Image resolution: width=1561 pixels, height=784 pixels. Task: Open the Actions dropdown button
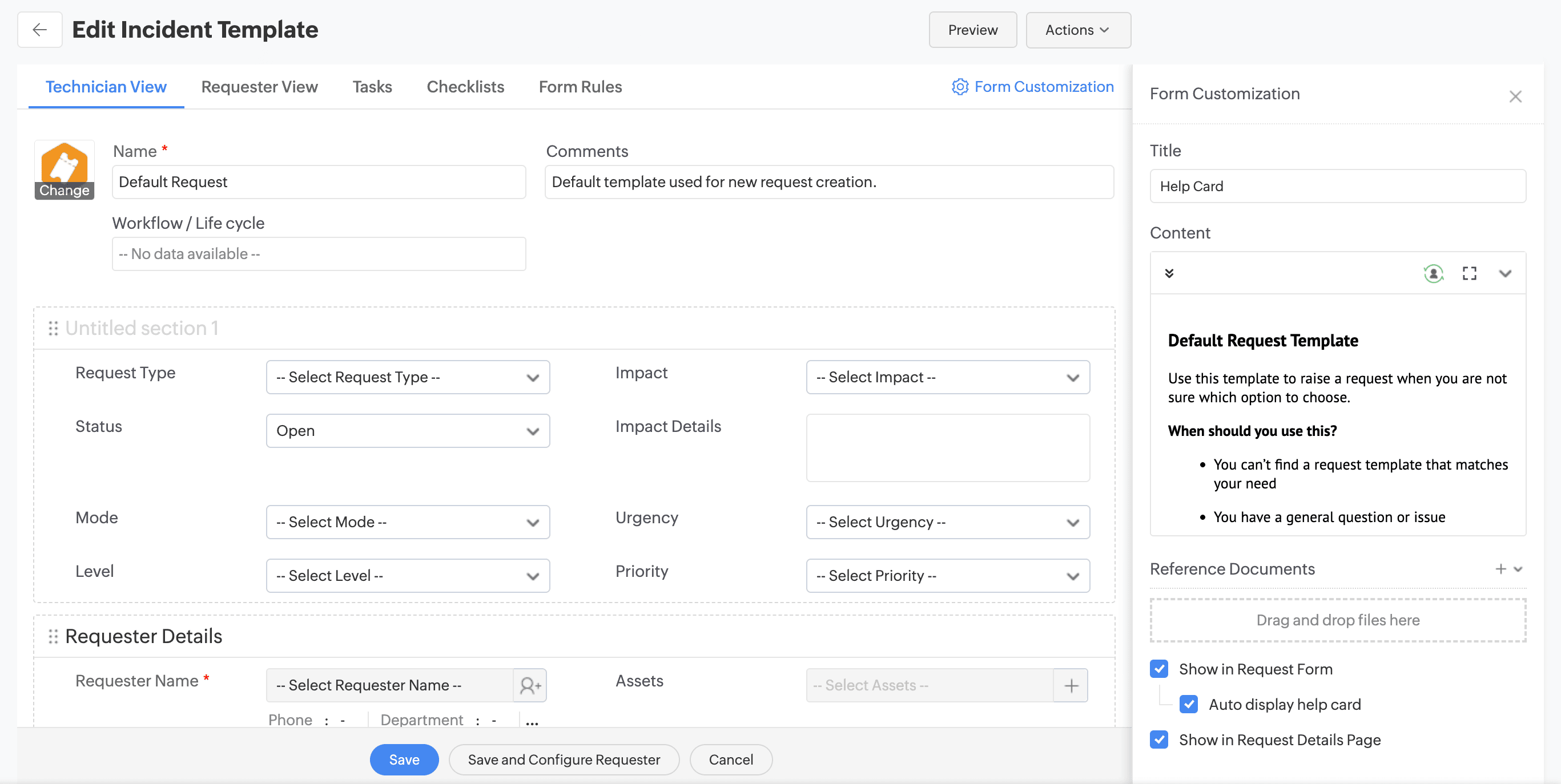(x=1077, y=30)
